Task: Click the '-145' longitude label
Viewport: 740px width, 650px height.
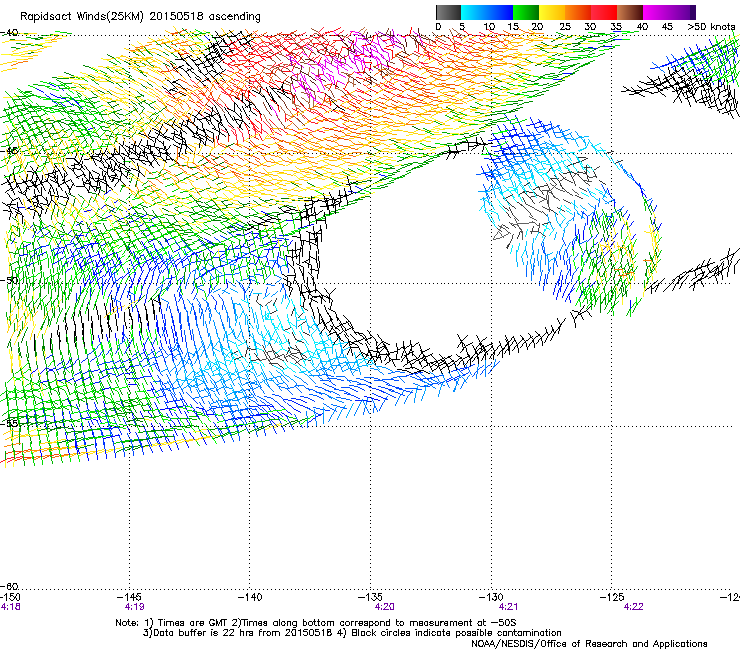Action: pyautogui.click(x=129, y=597)
